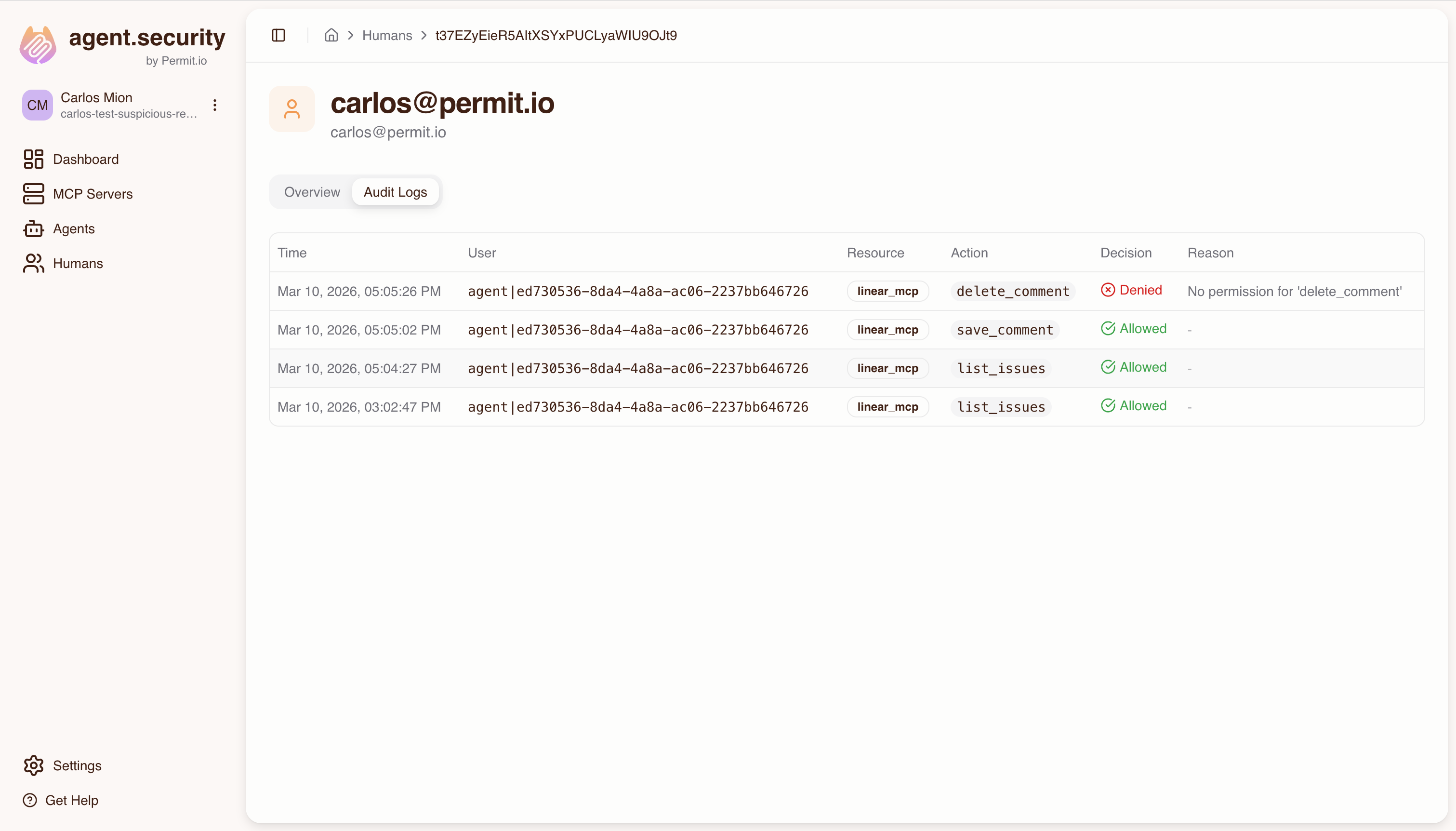Click the user profile icon next to carlos@permit.io
The height and width of the screenshot is (831, 1456).
[291, 109]
